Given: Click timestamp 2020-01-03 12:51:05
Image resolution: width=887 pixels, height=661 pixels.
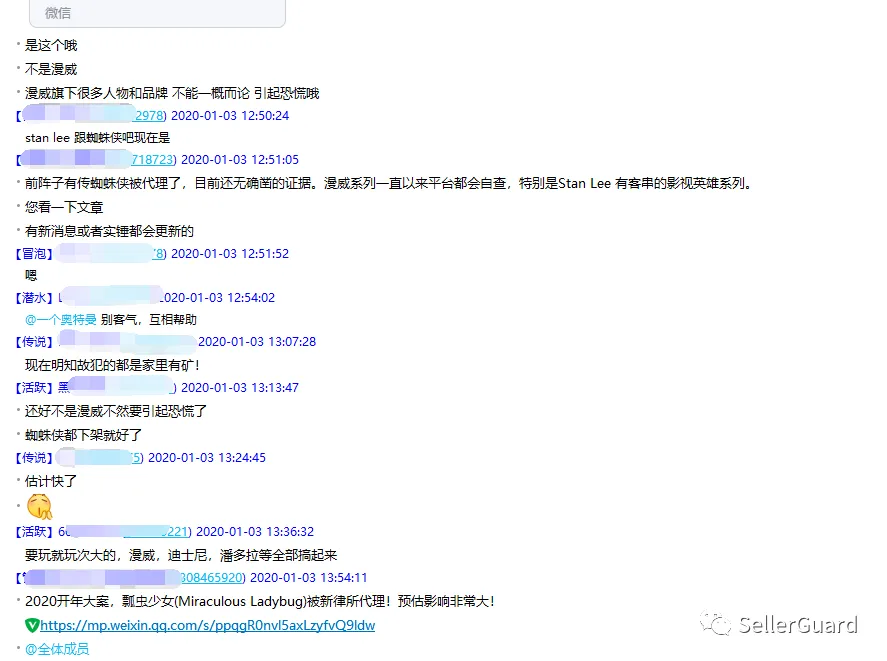Looking at the screenshot, I should tap(240, 160).
